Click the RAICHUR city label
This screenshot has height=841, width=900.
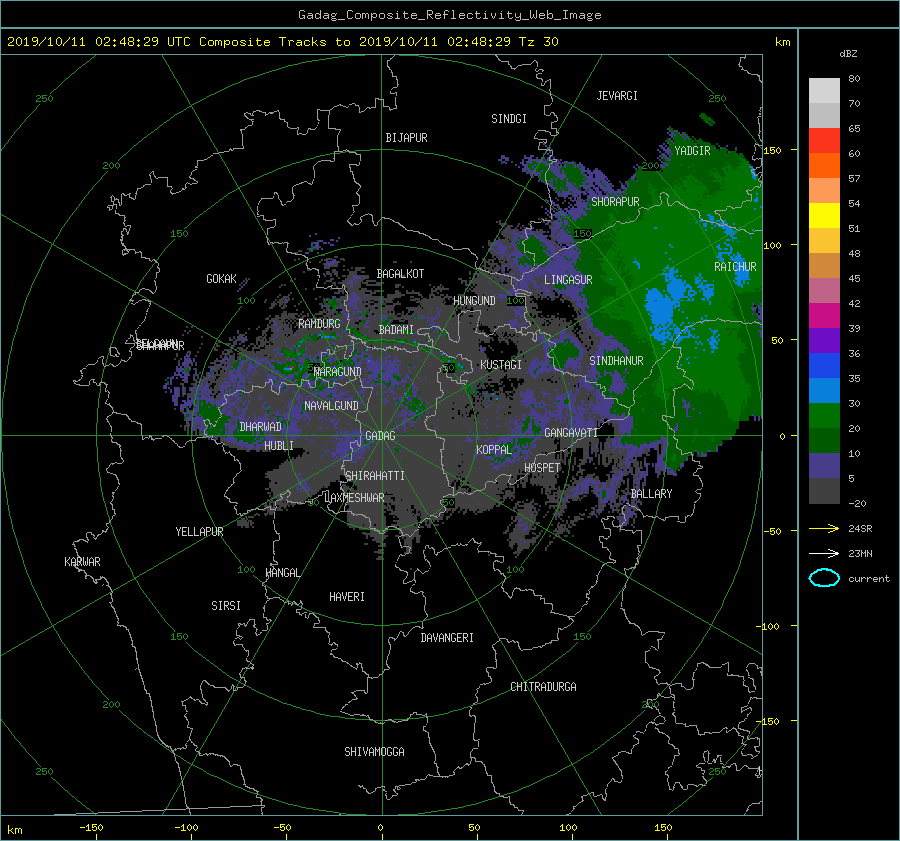735,267
